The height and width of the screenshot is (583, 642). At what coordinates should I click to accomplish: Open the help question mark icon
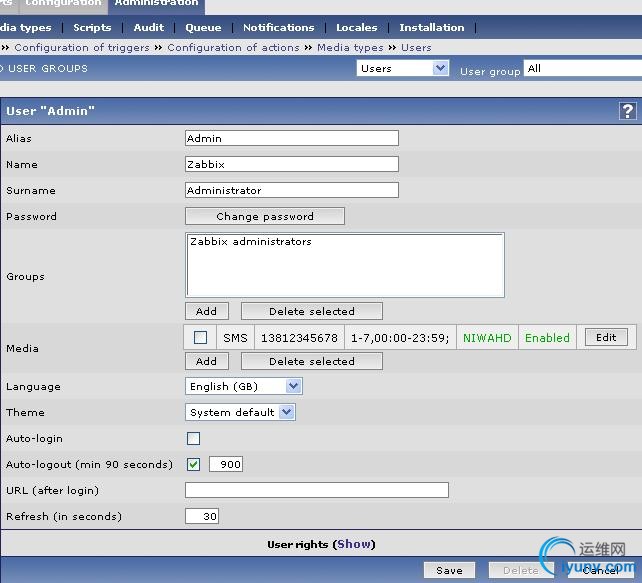(627, 111)
